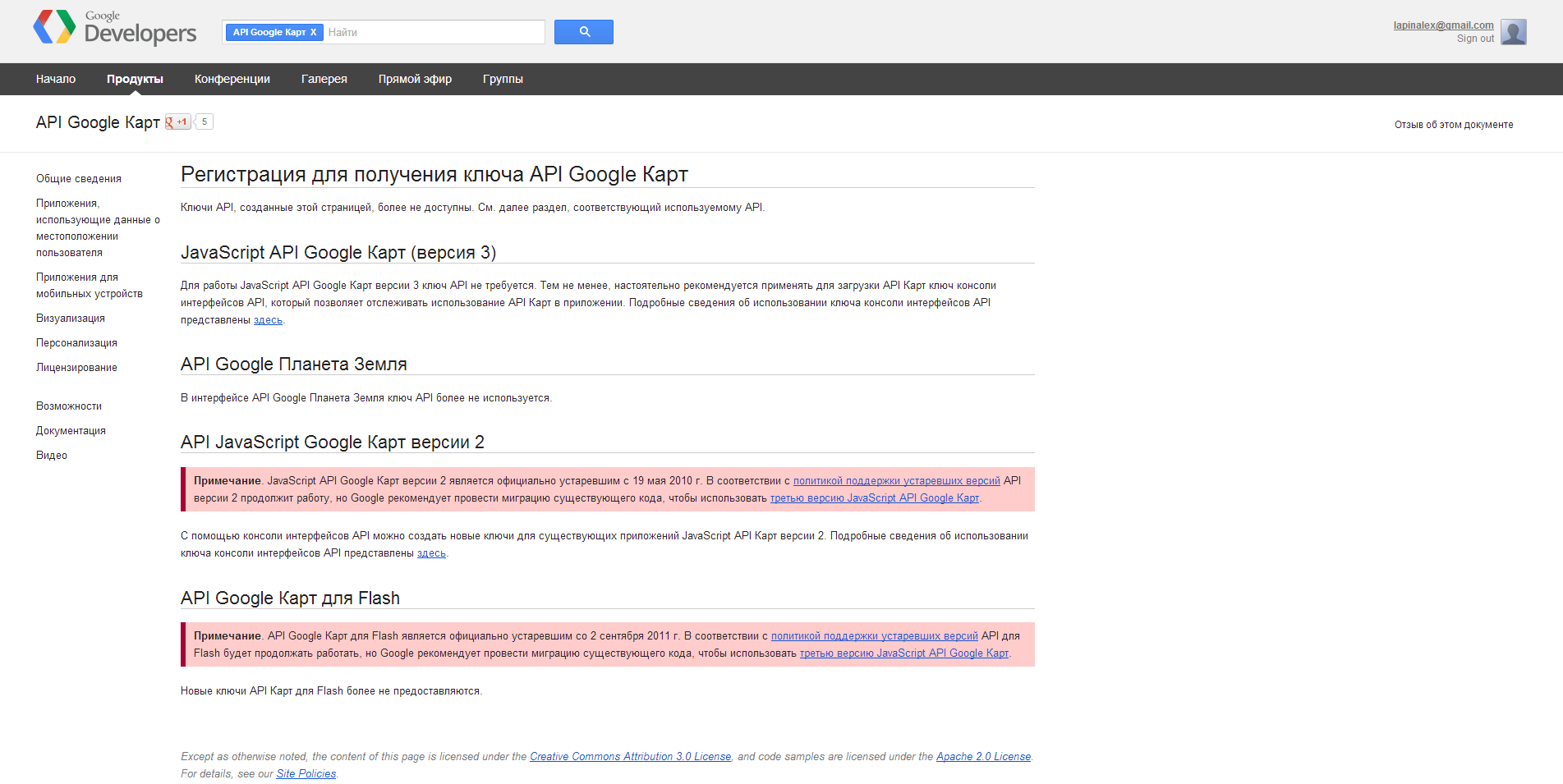Open Creative Commons Attribution 3.0 License link

click(x=631, y=757)
